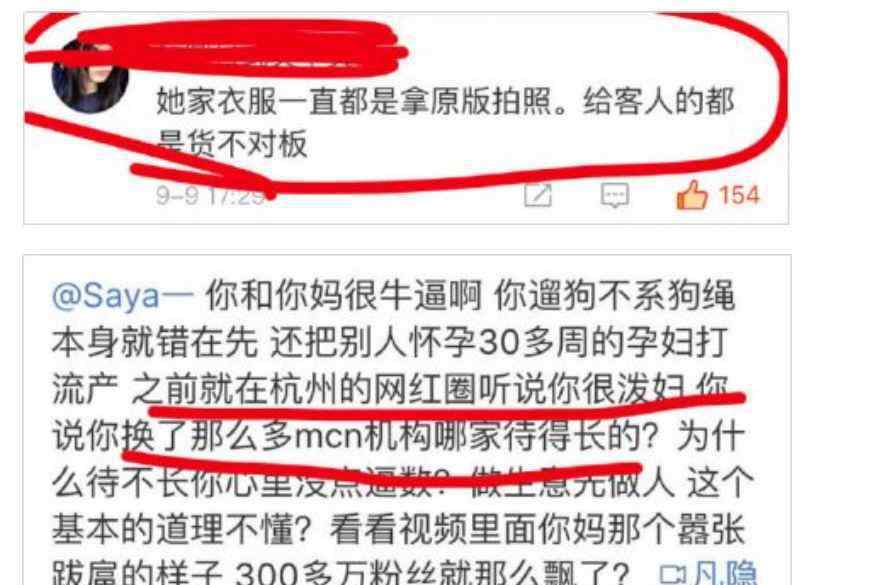The width and height of the screenshot is (874, 585).
Task: Tap the small icon before 凡.隐
Action: click(673, 574)
